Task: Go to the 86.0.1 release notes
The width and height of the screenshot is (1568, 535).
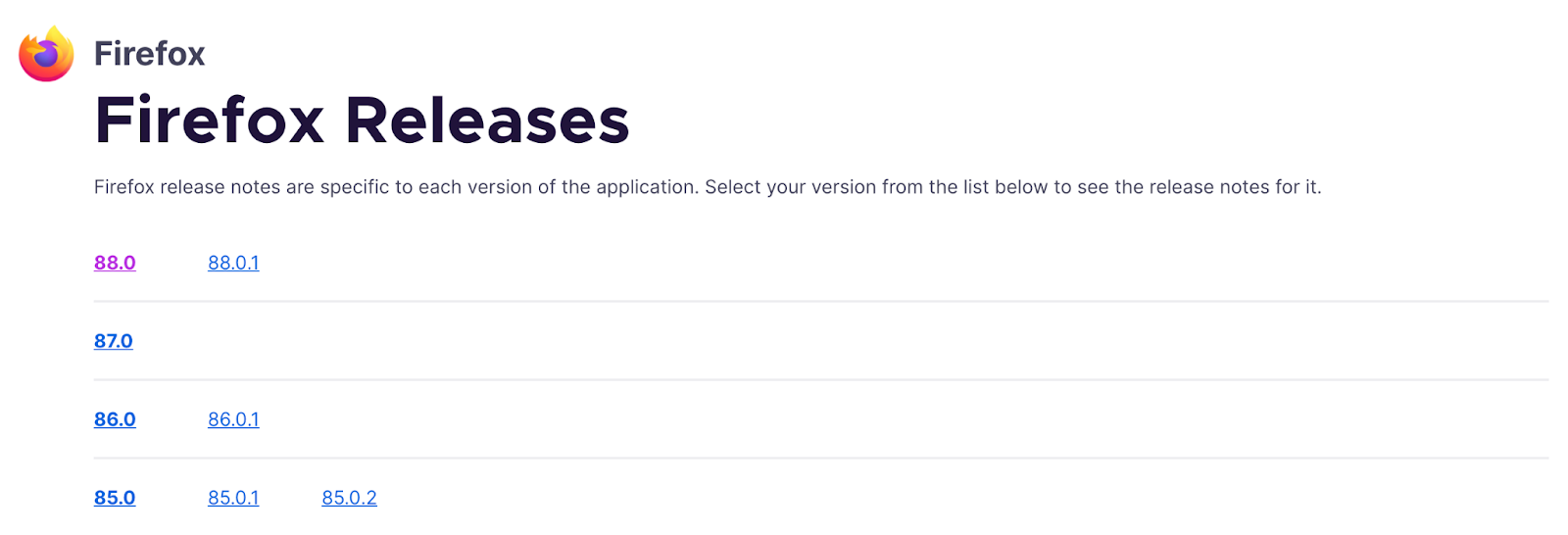Action: click(233, 419)
